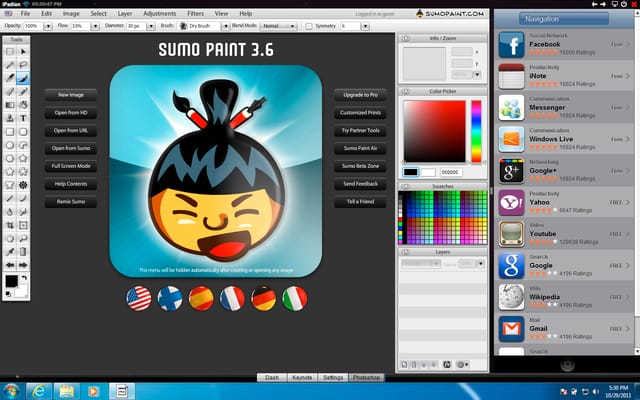640x400 pixels.
Task: Click the Undo left arrow in toolbox
Action: [10, 265]
